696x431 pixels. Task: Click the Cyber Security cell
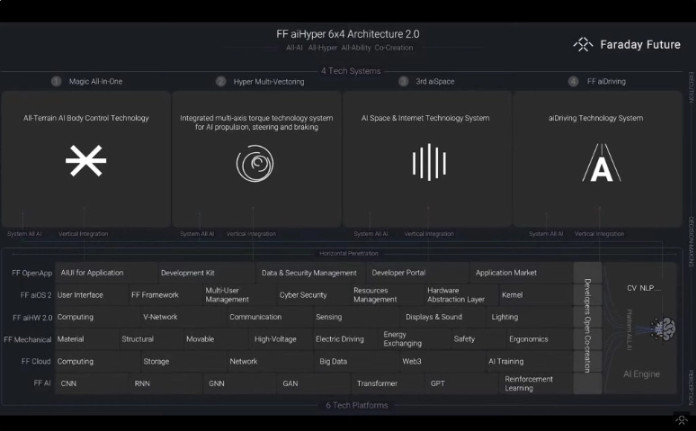pos(314,295)
